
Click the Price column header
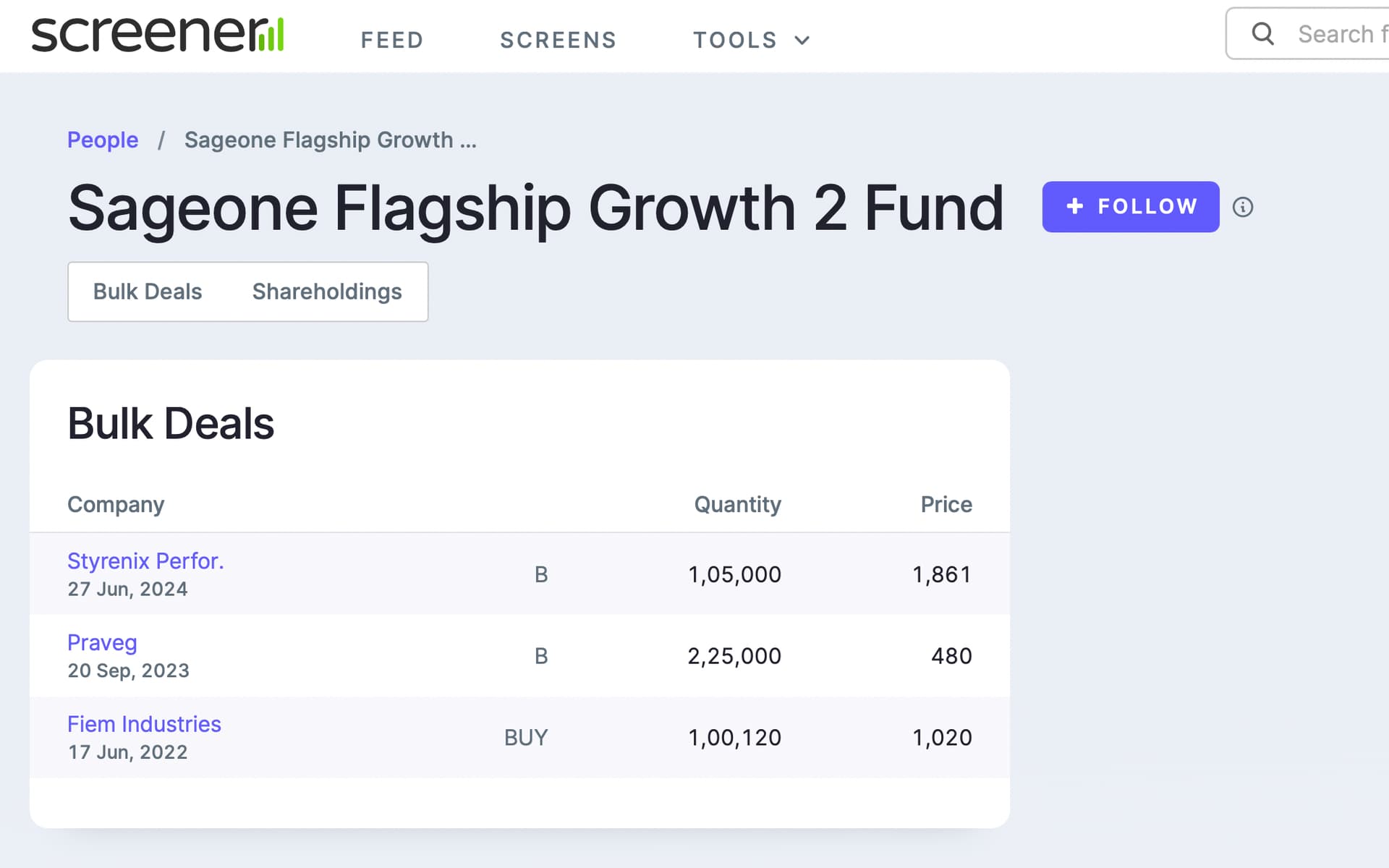coord(946,504)
